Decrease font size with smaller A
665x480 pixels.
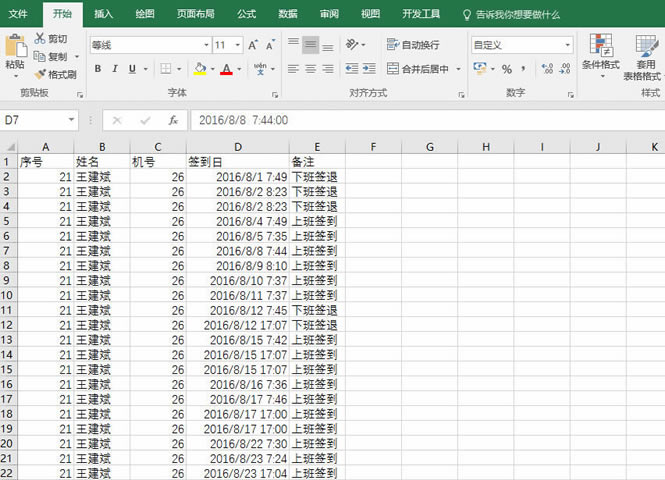270,45
